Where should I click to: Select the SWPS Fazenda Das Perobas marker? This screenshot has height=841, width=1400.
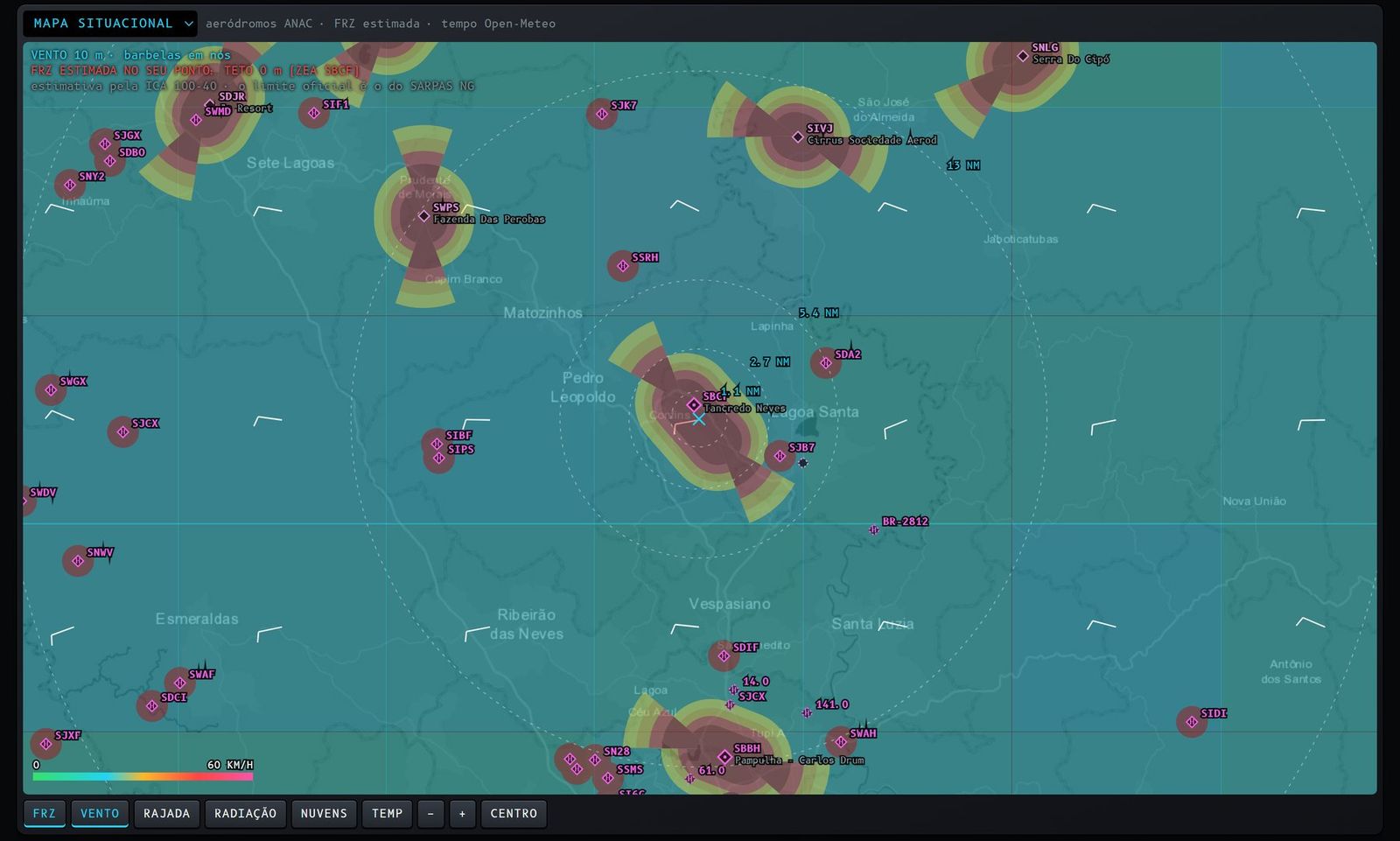(x=423, y=216)
